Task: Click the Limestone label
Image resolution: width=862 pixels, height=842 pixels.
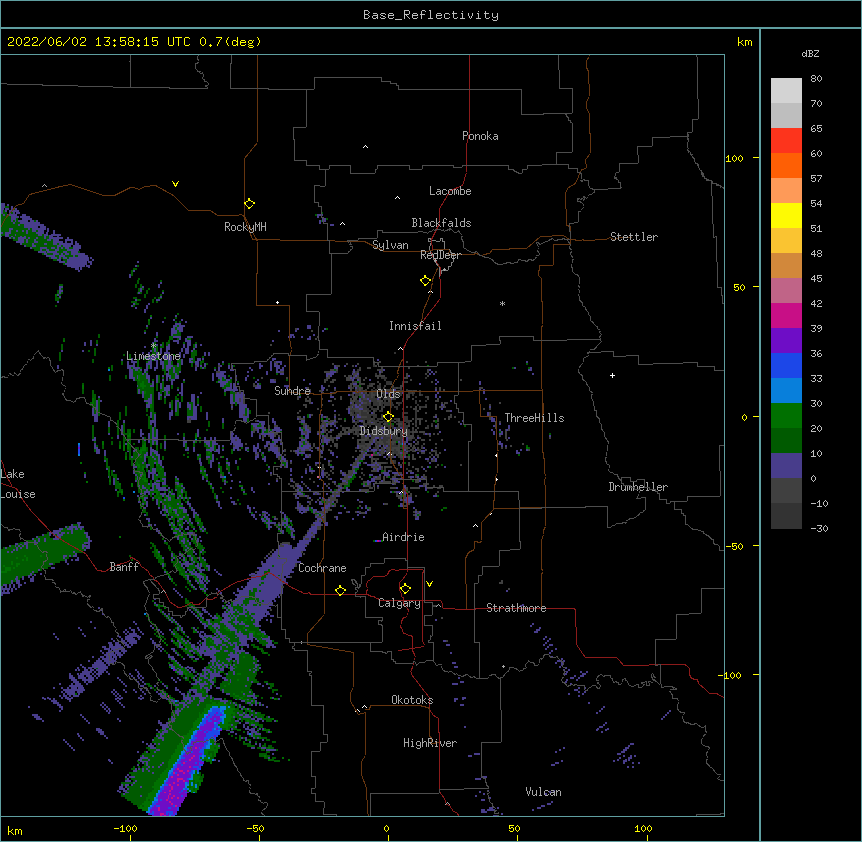Action: 153,356
